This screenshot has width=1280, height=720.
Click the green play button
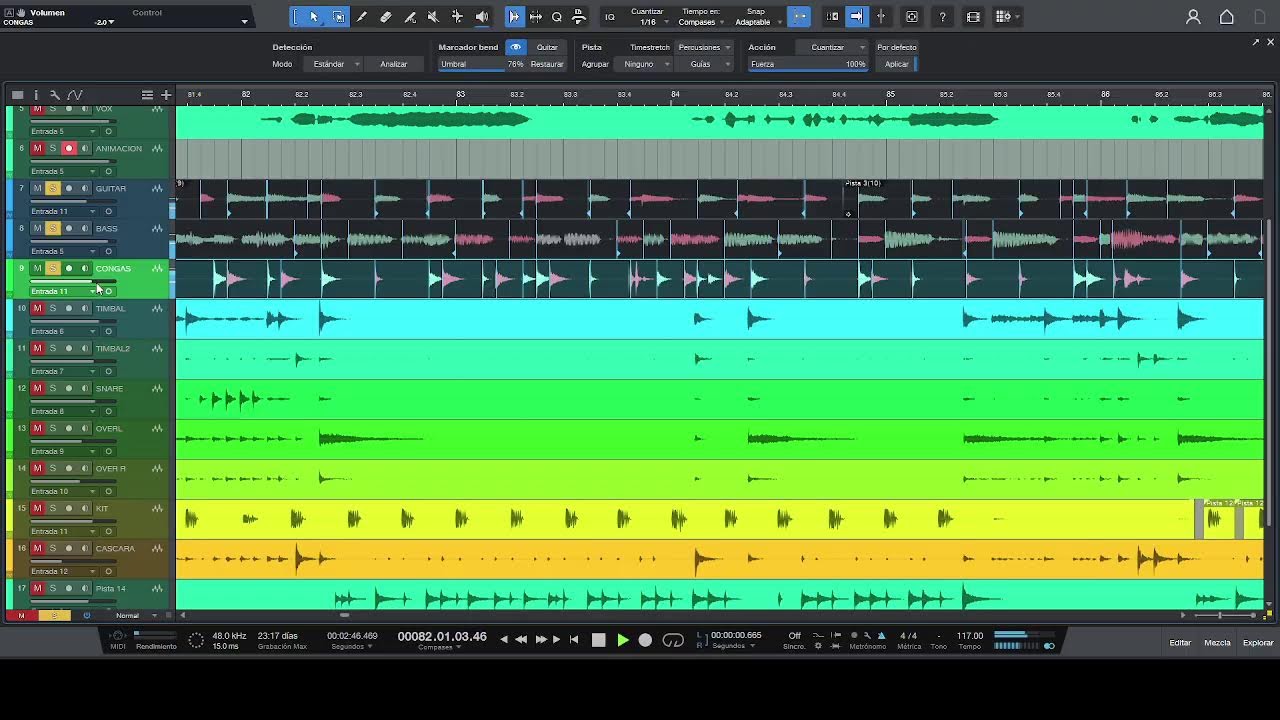[622, 640]
